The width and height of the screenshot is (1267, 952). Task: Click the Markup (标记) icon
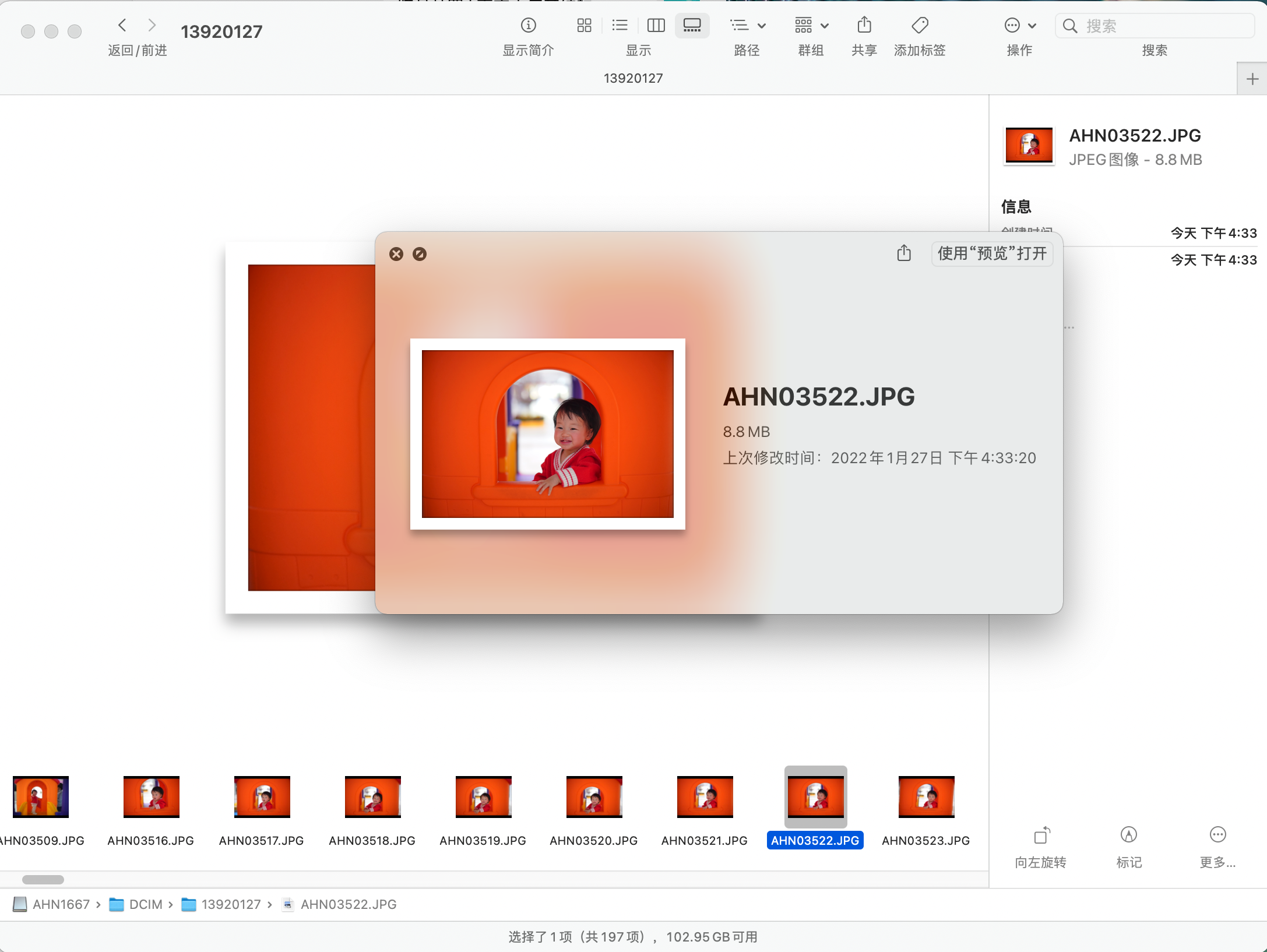(1128, 835)
